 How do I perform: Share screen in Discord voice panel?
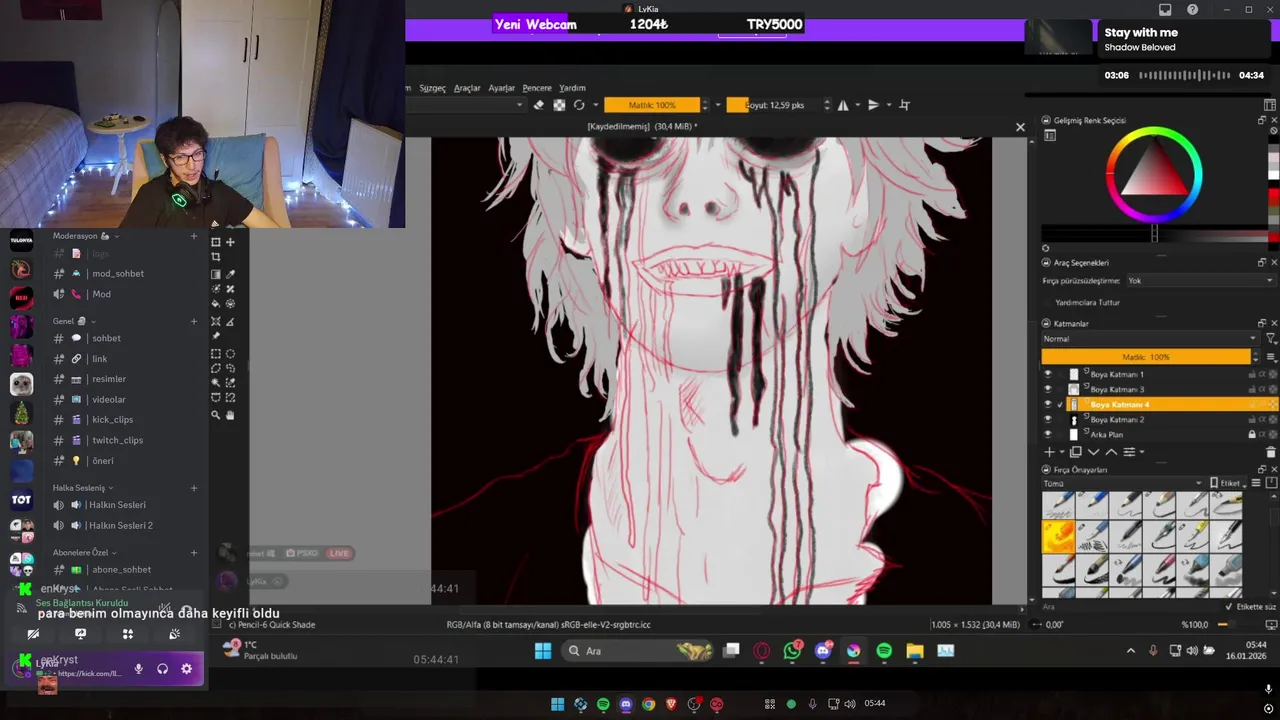[81, 633]
